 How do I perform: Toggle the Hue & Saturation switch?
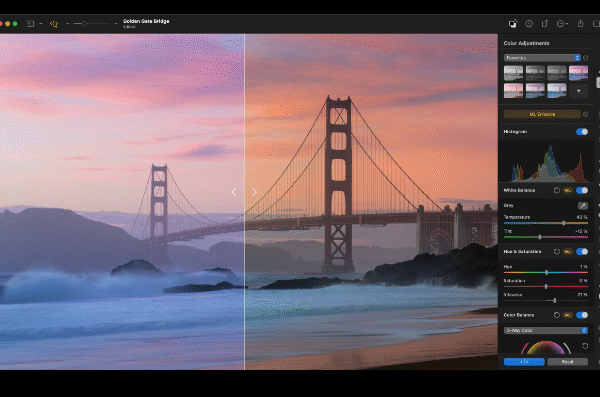coord(582,252)
